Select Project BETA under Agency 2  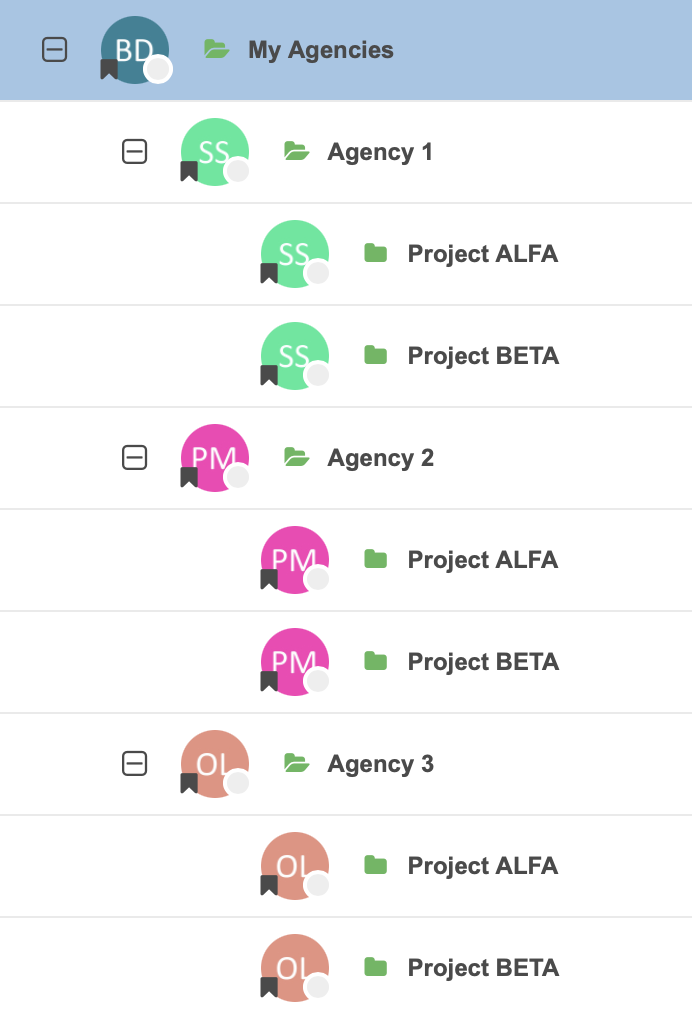pos(483,662)
